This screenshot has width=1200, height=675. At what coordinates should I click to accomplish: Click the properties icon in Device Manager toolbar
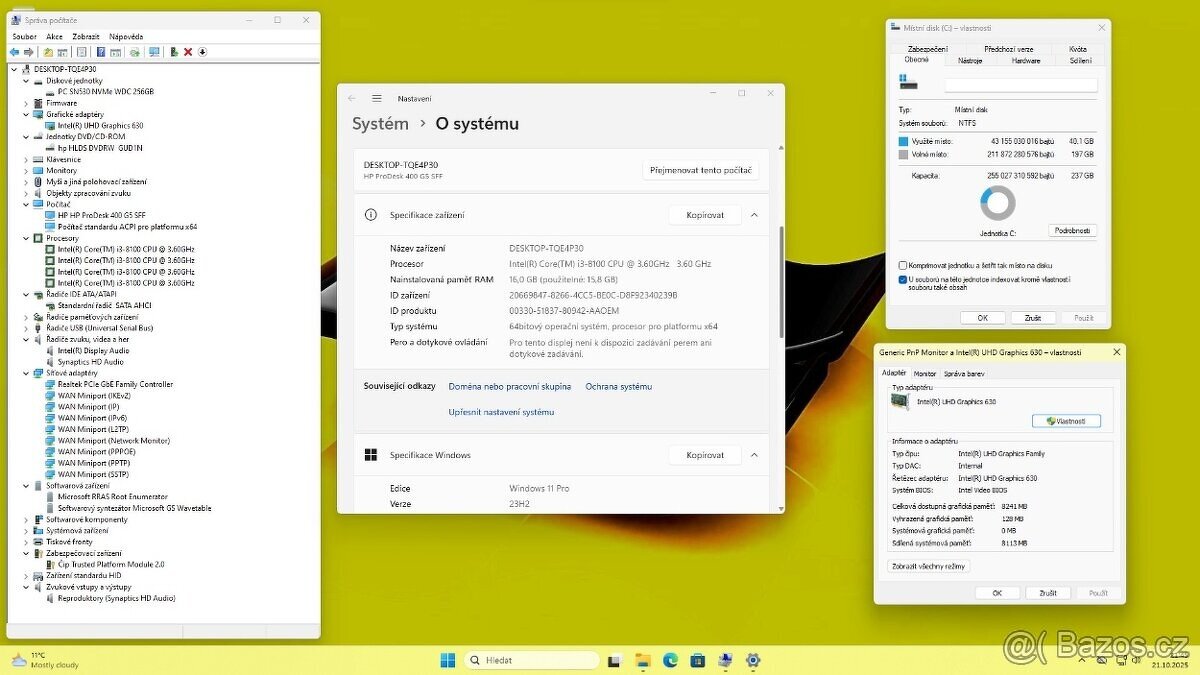click(81, 51)
